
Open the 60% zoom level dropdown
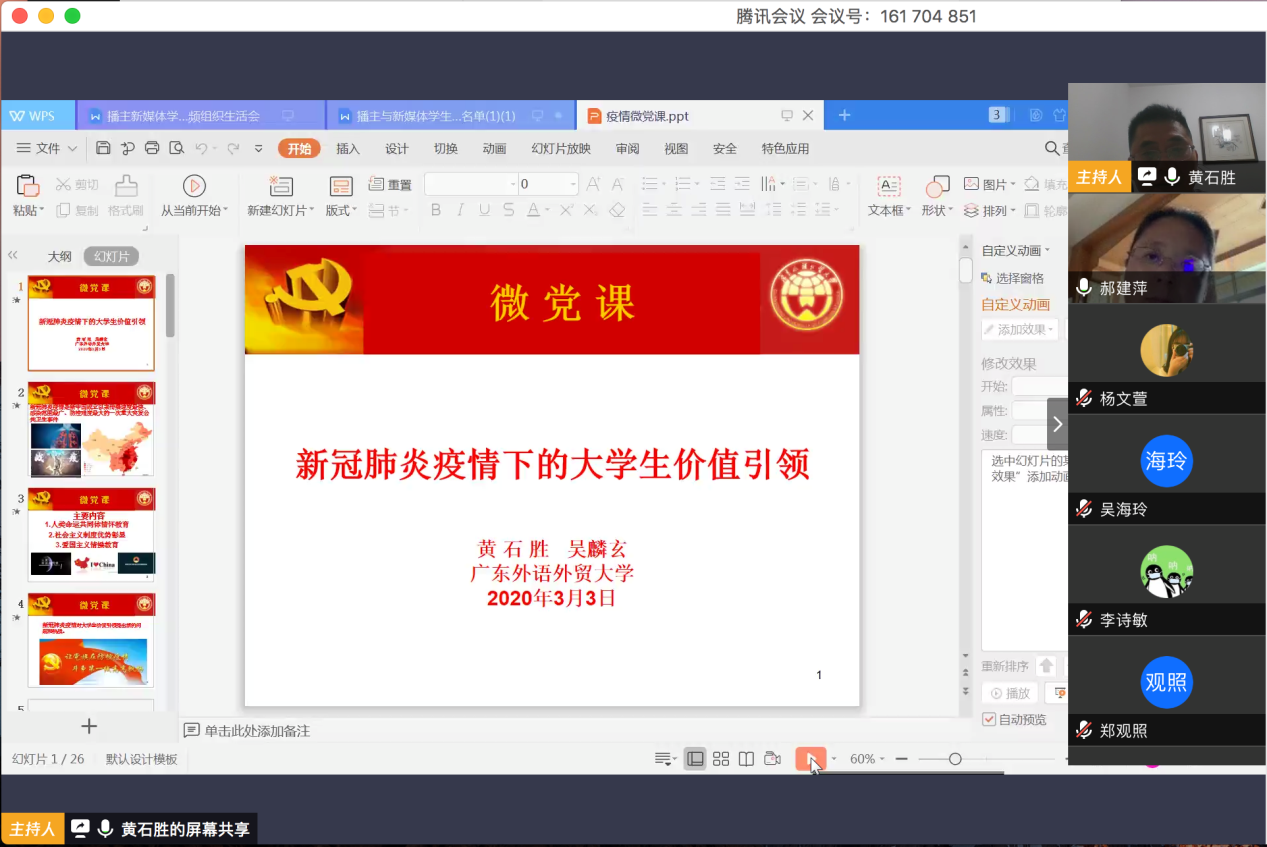867,759
